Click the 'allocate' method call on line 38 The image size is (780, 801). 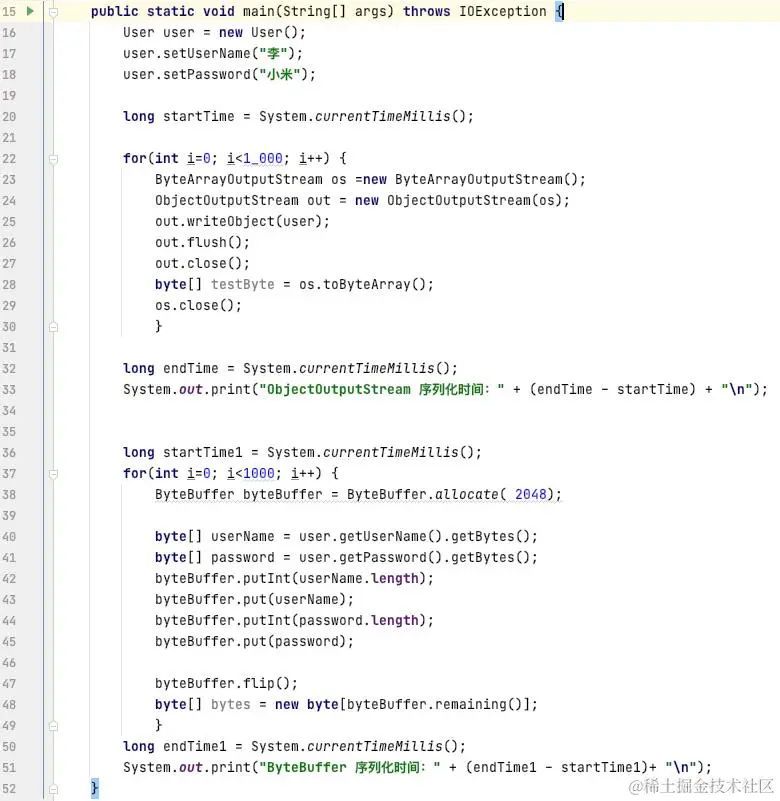pyautogui.click(x=466, y=494)
